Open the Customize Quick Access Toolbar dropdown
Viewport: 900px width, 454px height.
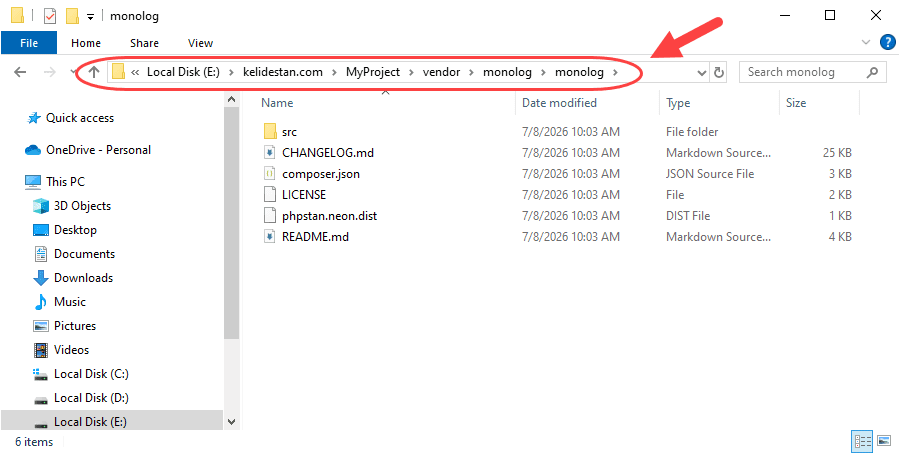click(x=90, y=17)
